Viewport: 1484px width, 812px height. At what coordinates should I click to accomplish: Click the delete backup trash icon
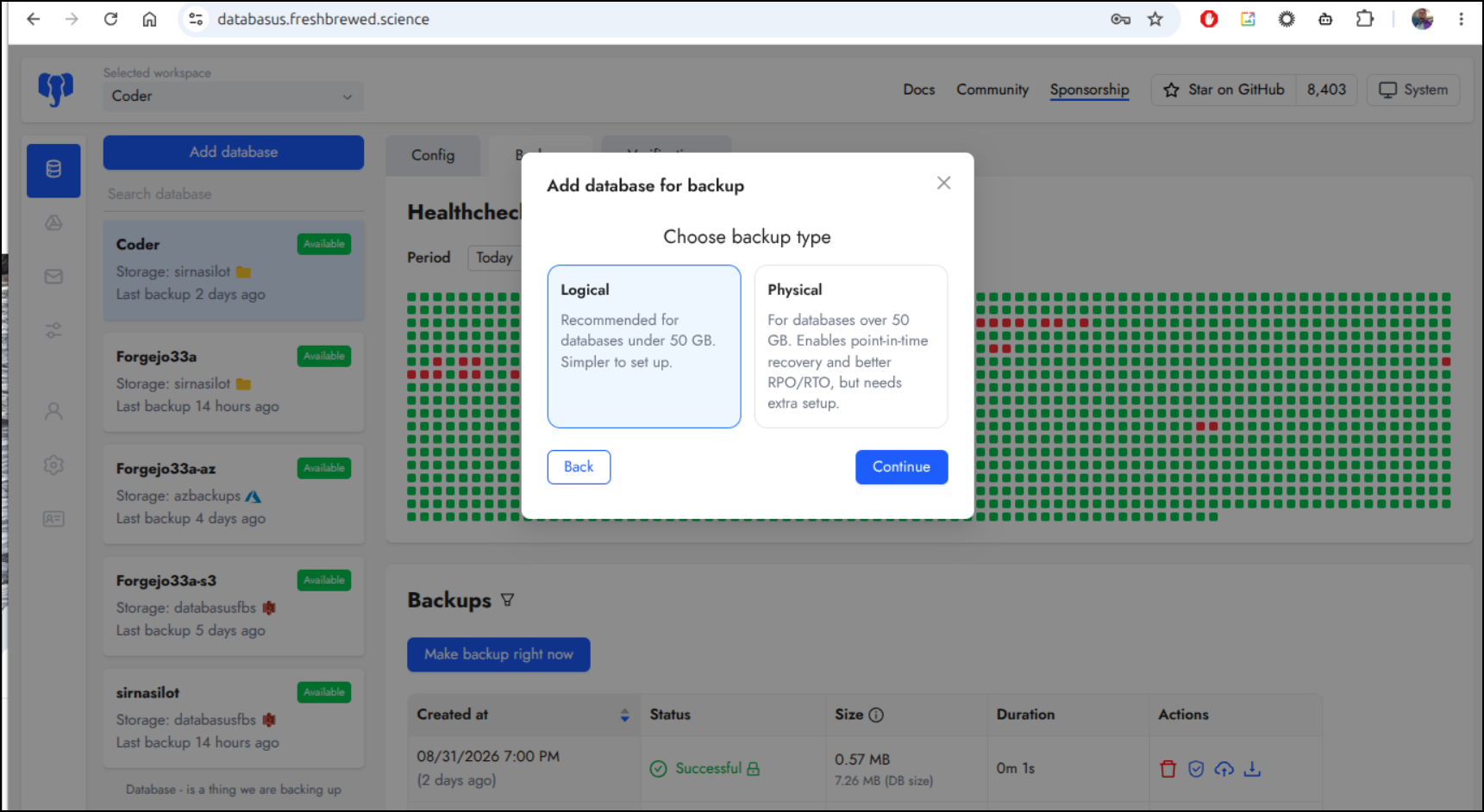pyautogui.click(x=1168, y=769)
